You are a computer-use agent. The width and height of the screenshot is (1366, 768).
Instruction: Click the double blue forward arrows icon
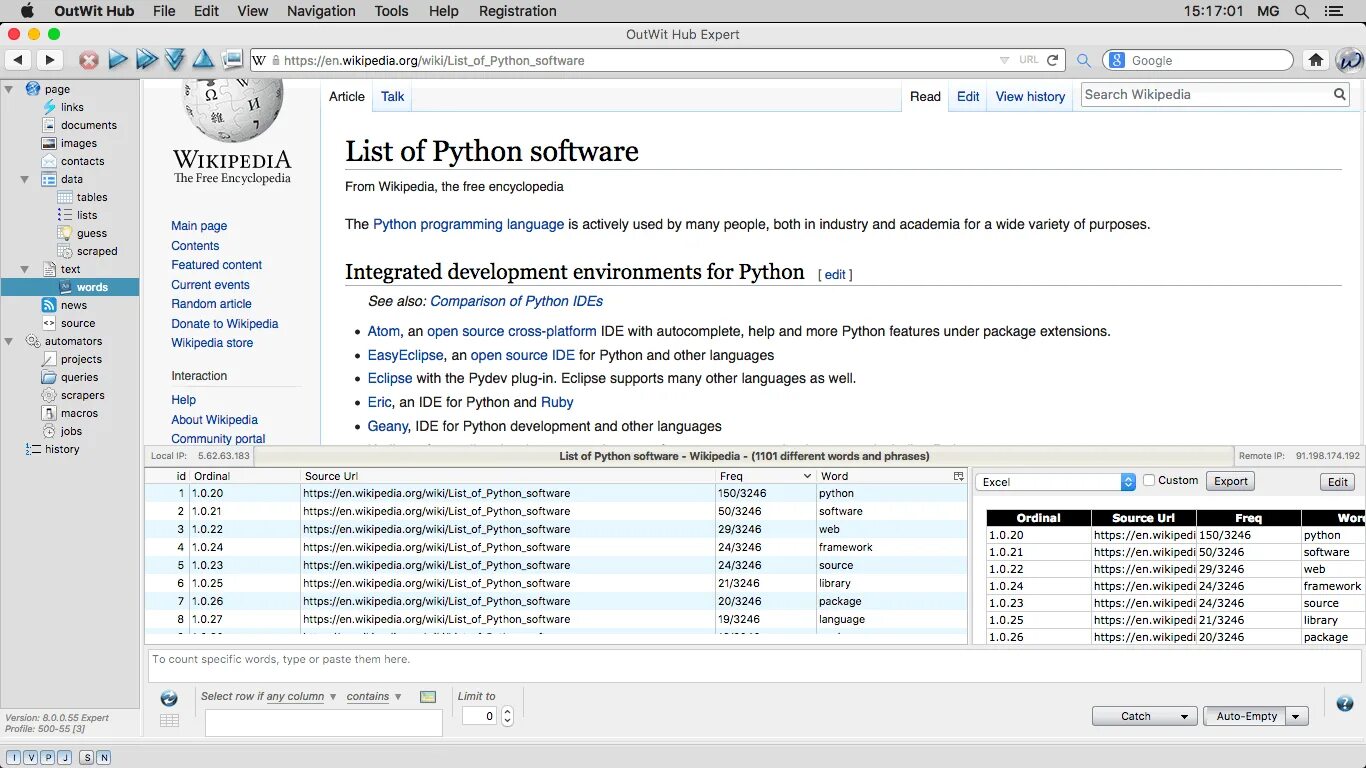(x=147, y=60)
